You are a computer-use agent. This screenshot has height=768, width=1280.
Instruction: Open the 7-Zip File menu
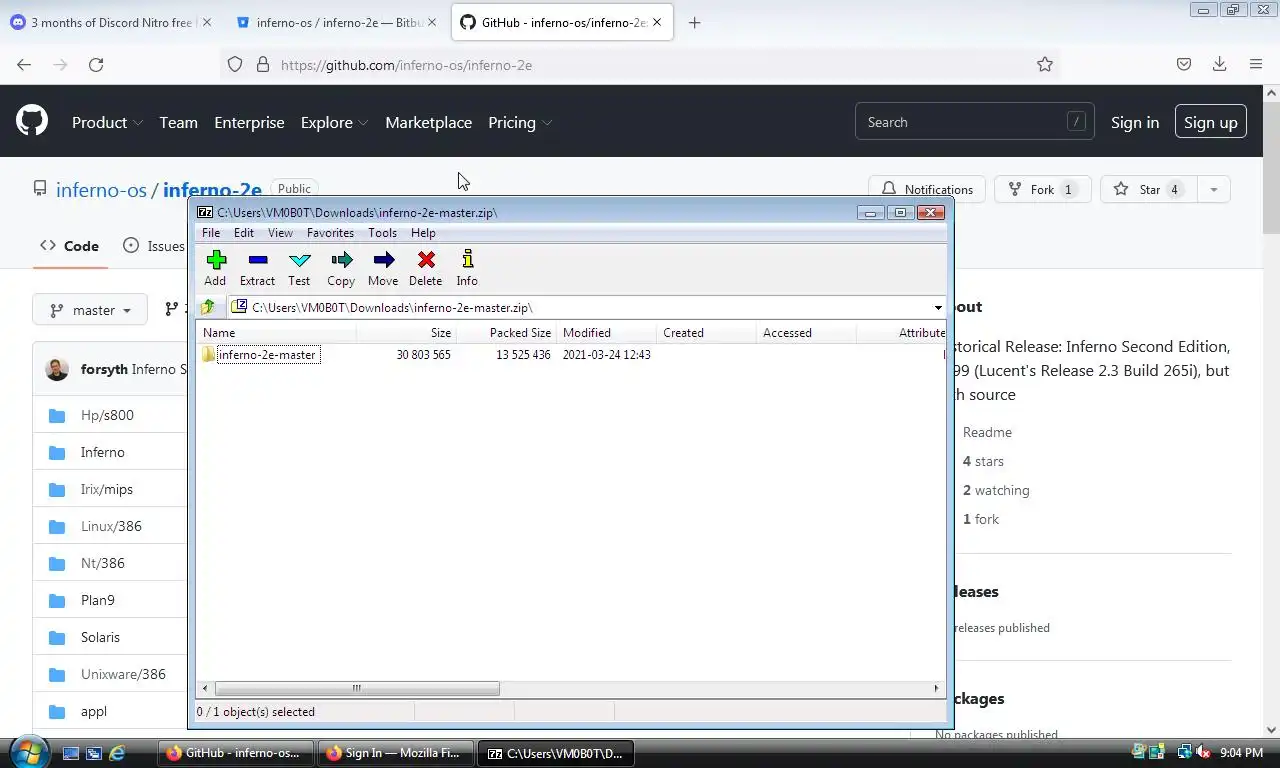point(211,232)
